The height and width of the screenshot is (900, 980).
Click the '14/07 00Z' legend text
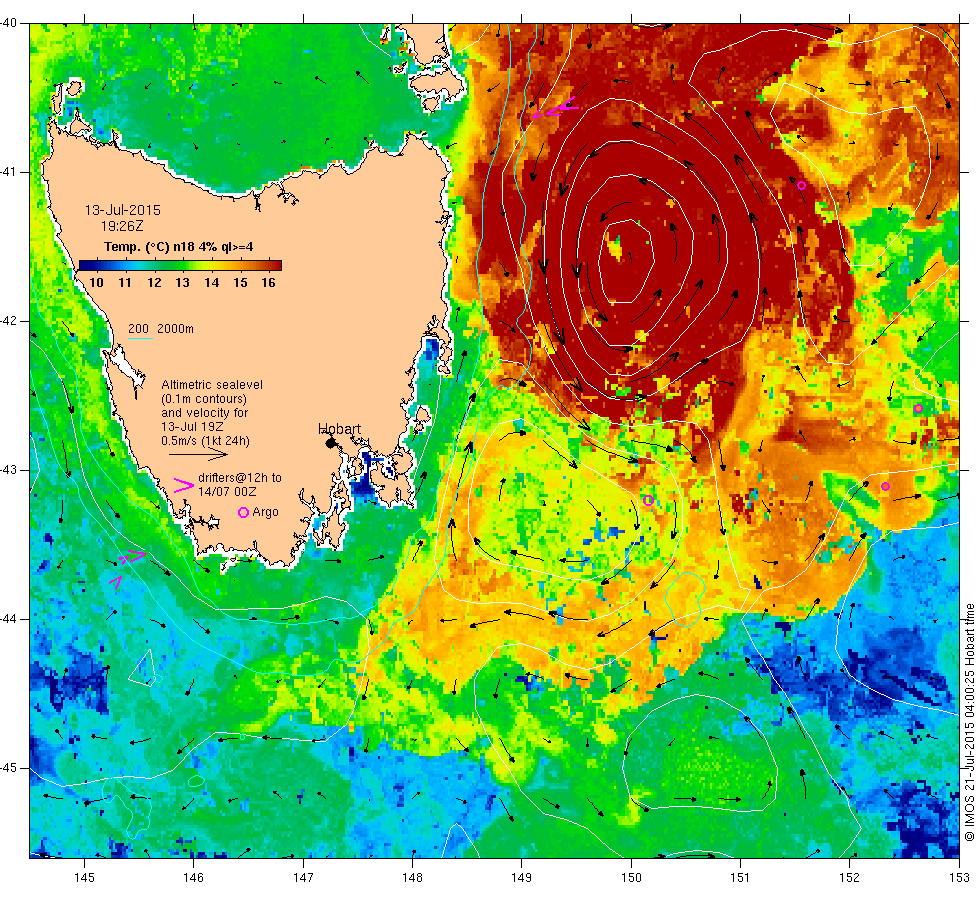227,491
